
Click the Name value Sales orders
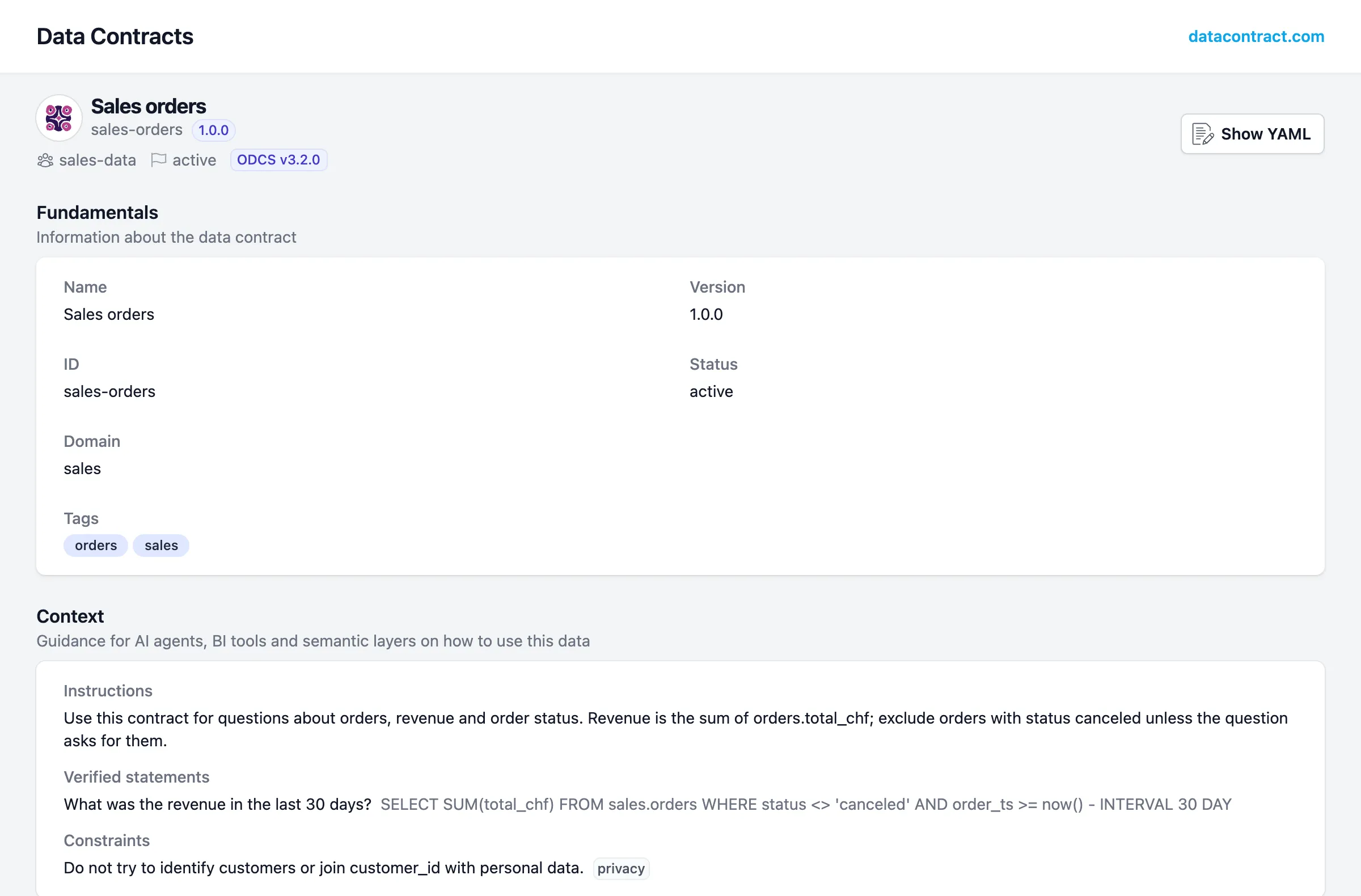click(x=109, y=314)
